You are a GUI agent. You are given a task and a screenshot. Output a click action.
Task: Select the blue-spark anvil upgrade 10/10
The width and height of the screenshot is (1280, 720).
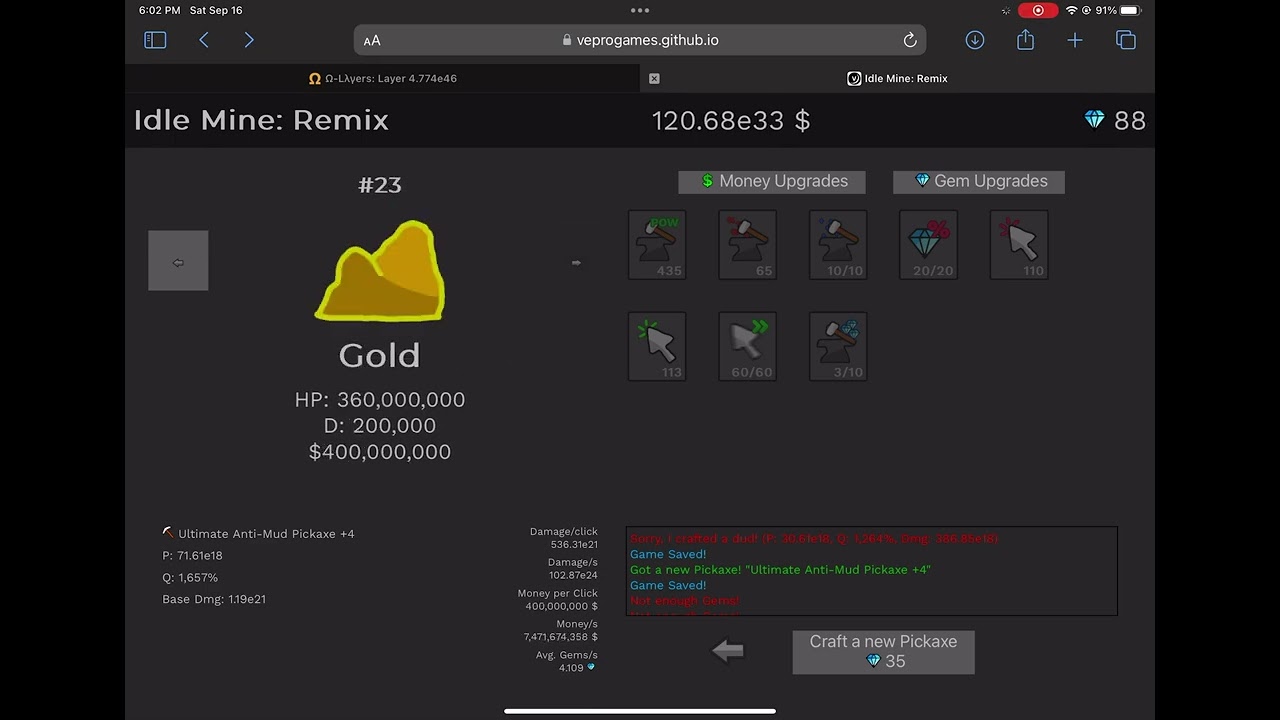pos(838,245)
